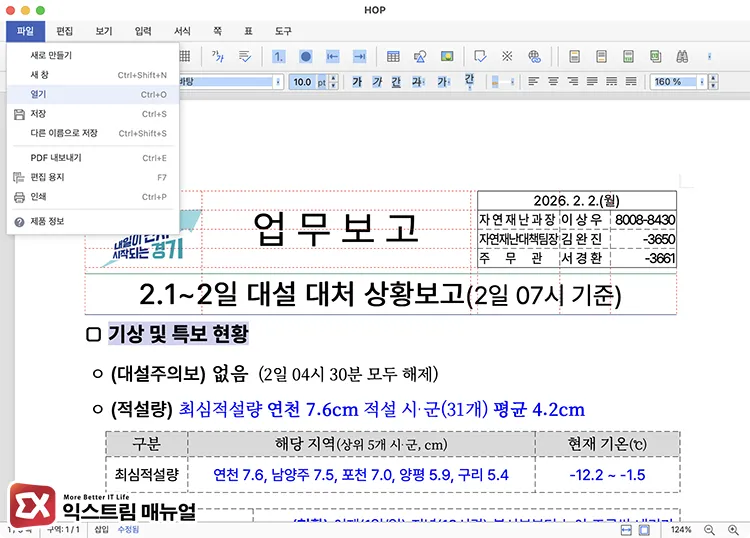Step the font size up or down
Image resolution: width=750 pixels, height=538 pixels.
point(334,82)
